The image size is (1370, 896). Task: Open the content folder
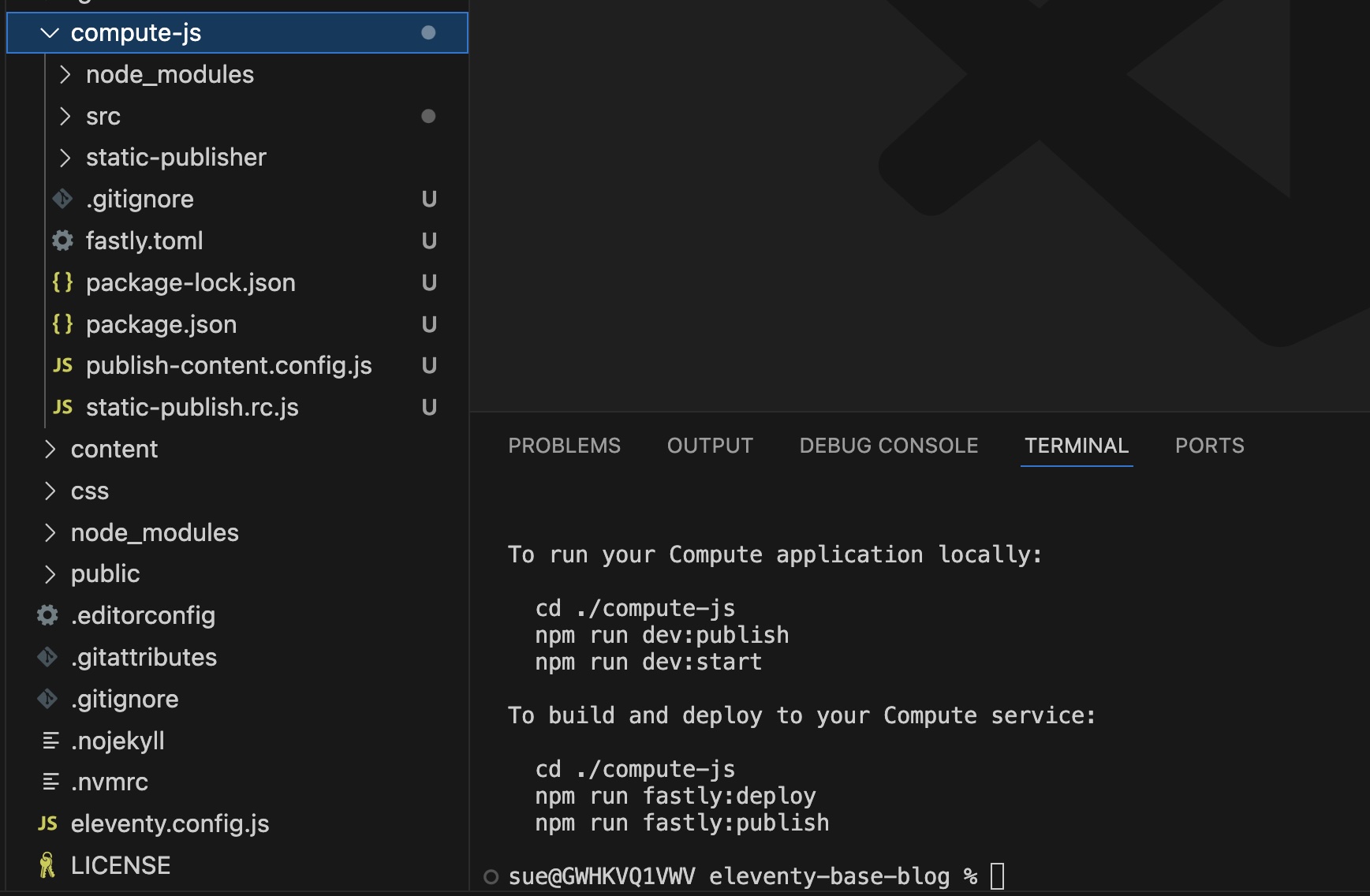pyautogui.click(x=114, y=449)
